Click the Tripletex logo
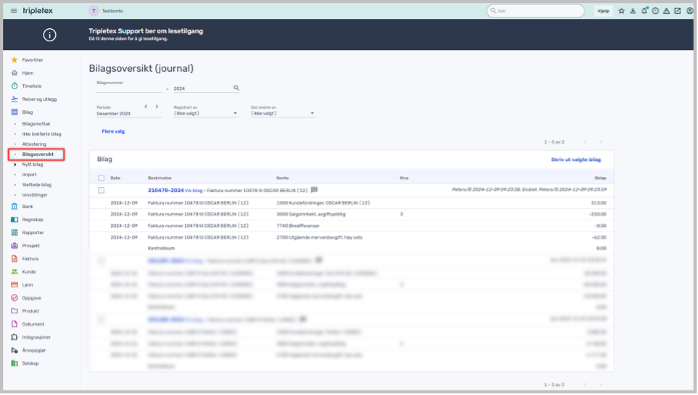Screen dimensions: 698x395 click(x=37, y=11)
